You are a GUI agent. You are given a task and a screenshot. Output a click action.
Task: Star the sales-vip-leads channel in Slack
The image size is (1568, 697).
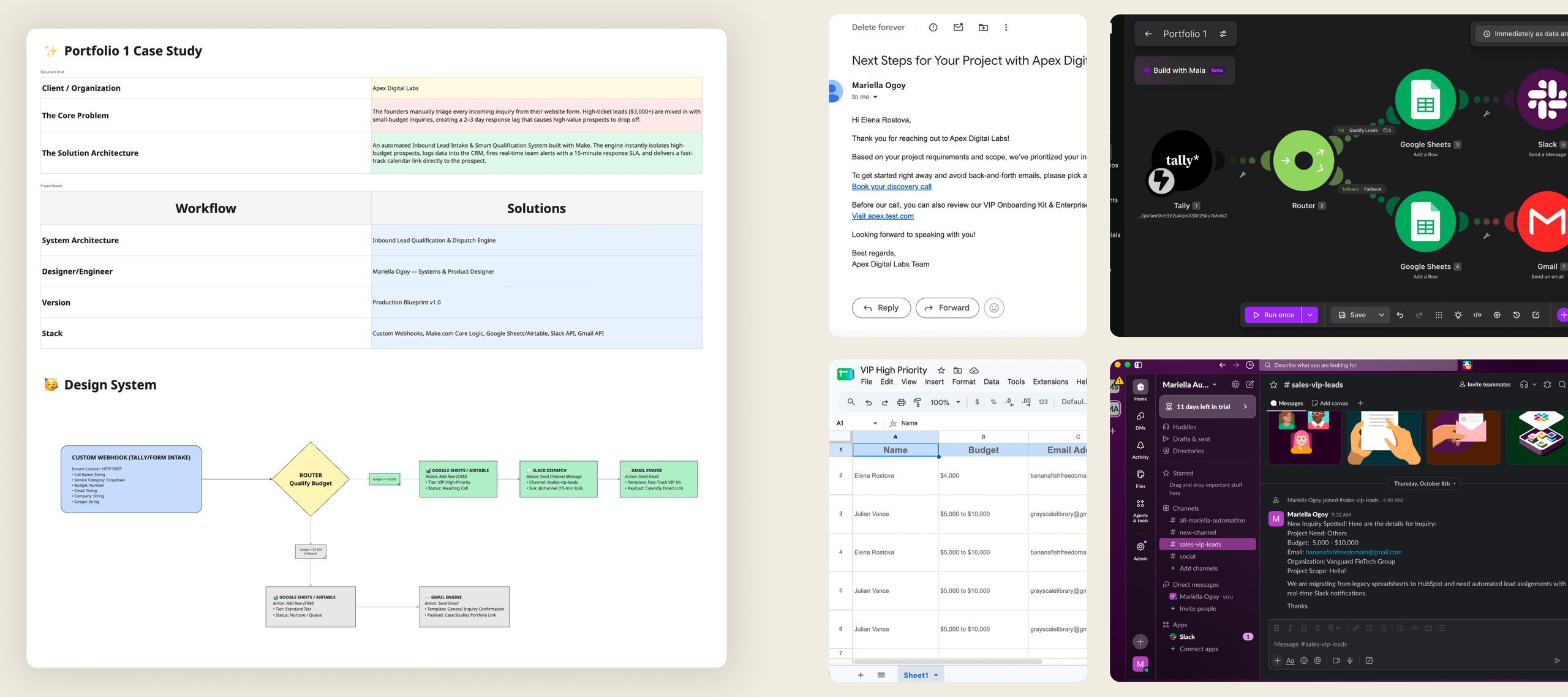pos(1273,385)
